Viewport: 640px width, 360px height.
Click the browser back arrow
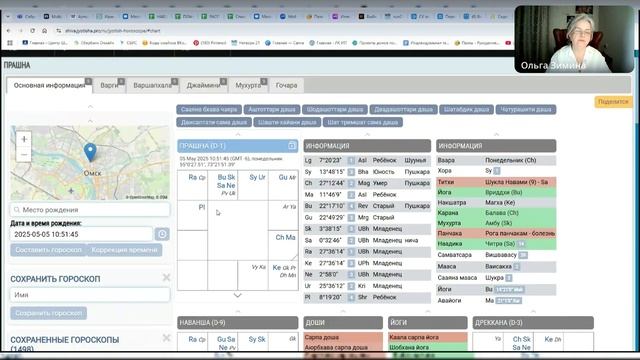pos(9,31)
